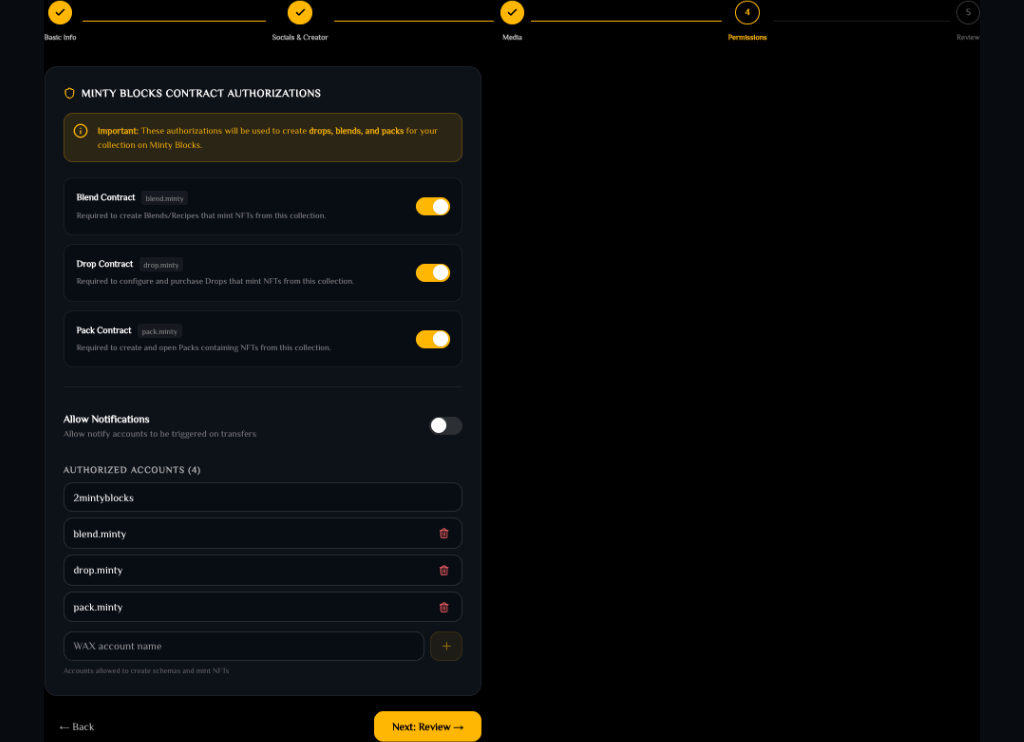
Task: Click the Blend Contract label
Action: click(x=106, y=197)
